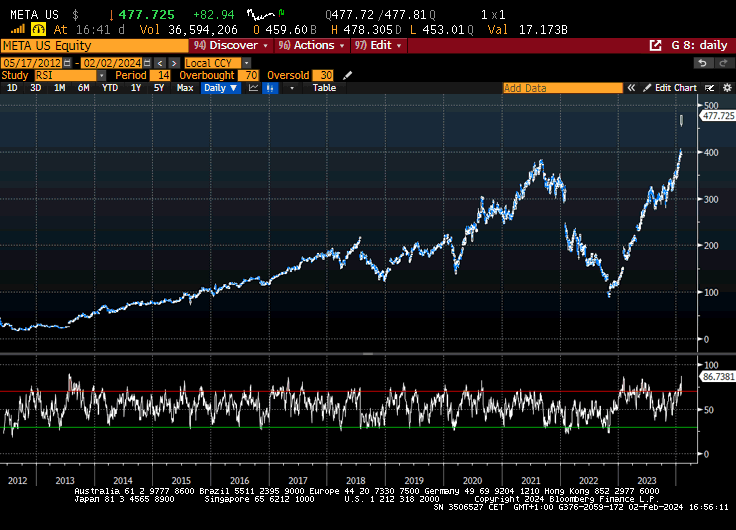Click the Add Data input field
The width and height of the screenshot is (736, 530).
tap(563, 88)
